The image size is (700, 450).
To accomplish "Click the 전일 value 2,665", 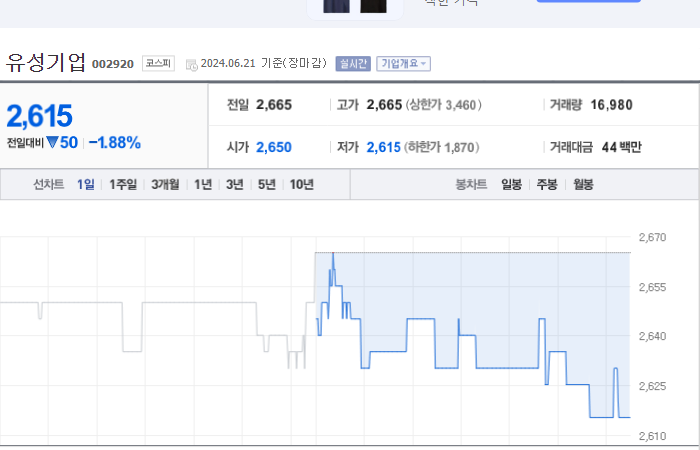I will (x=274, y=105).
